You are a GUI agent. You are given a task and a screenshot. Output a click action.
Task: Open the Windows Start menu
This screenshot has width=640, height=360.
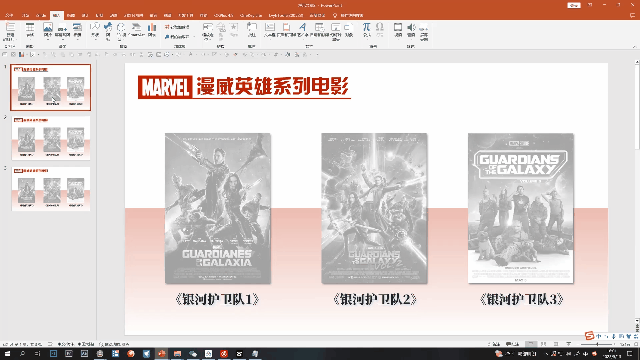(x=7, y=353)
